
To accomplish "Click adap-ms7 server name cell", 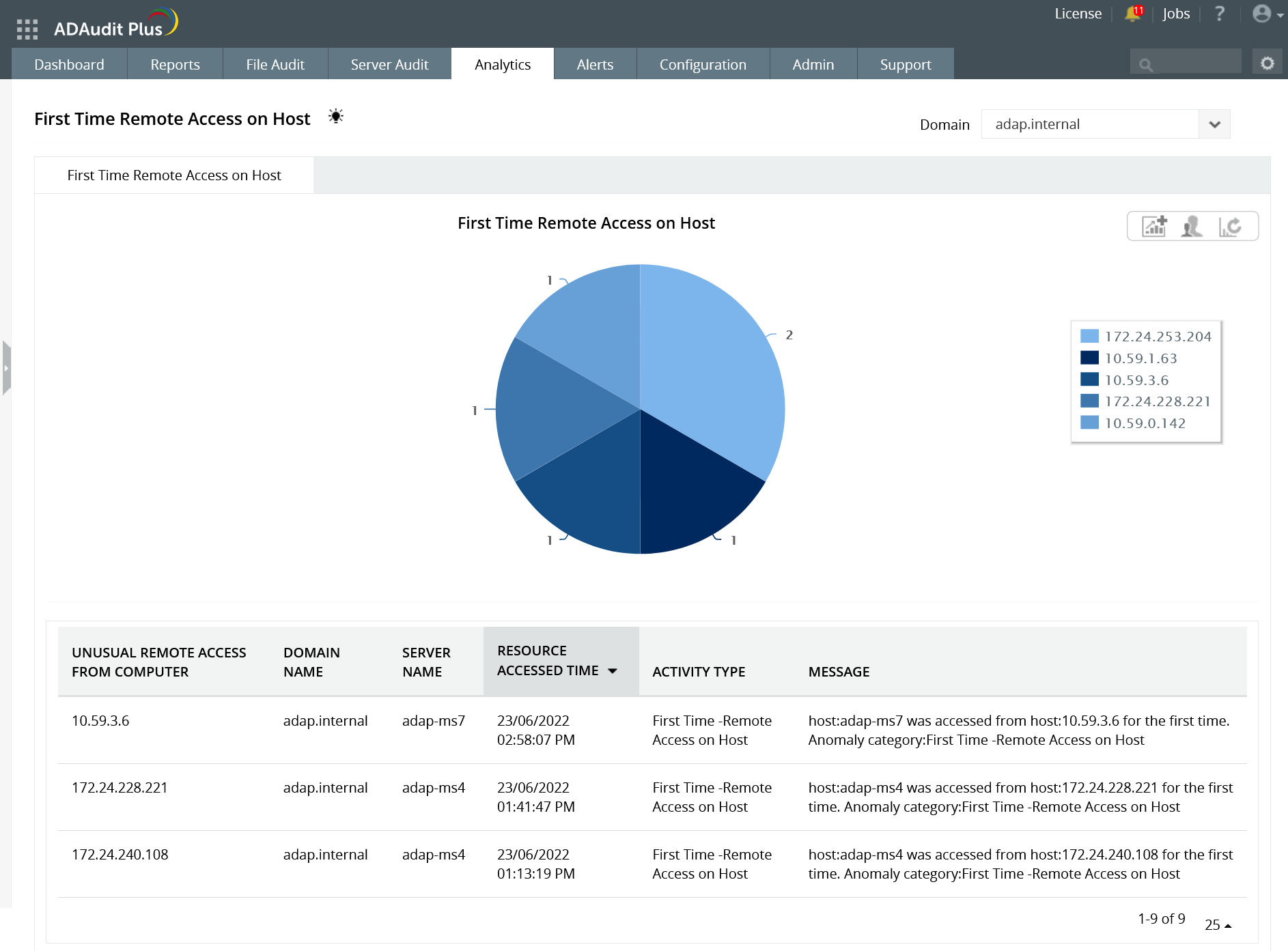I will click(x=434, y=721).
